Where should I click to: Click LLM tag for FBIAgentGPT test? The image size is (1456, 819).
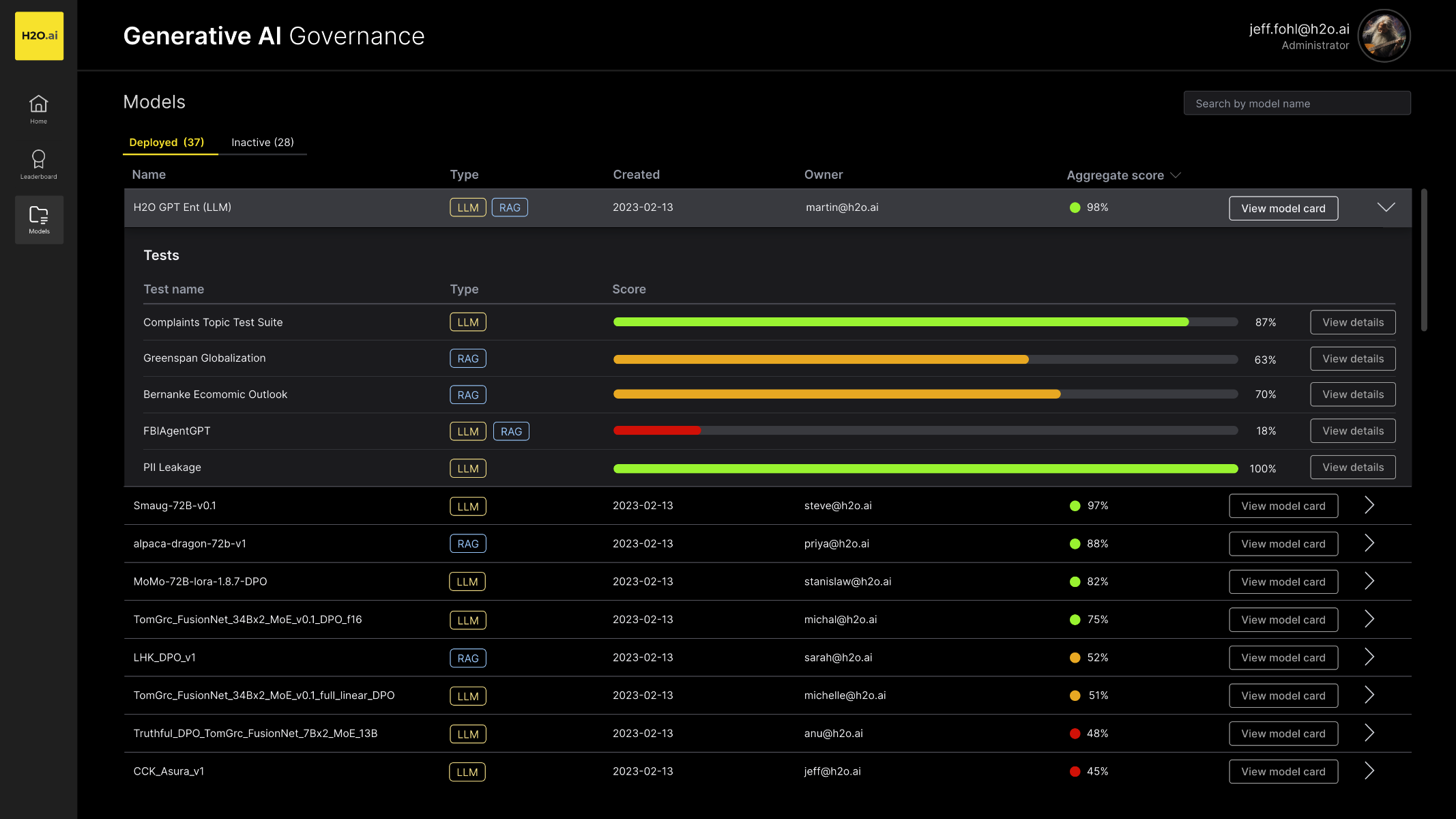click(468, 431)
